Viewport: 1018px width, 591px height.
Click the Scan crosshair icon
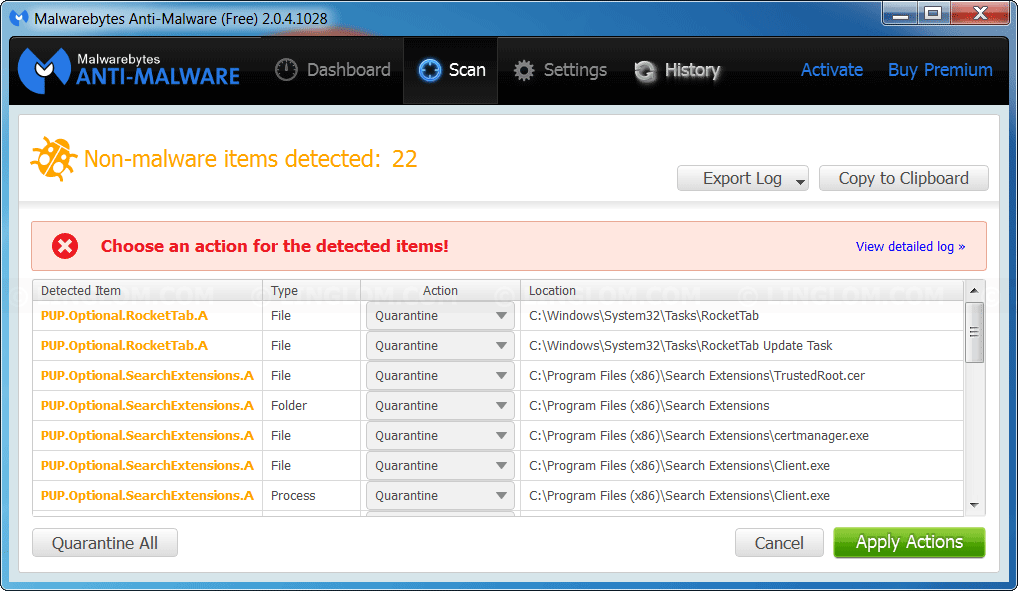(x=429, y=69)
